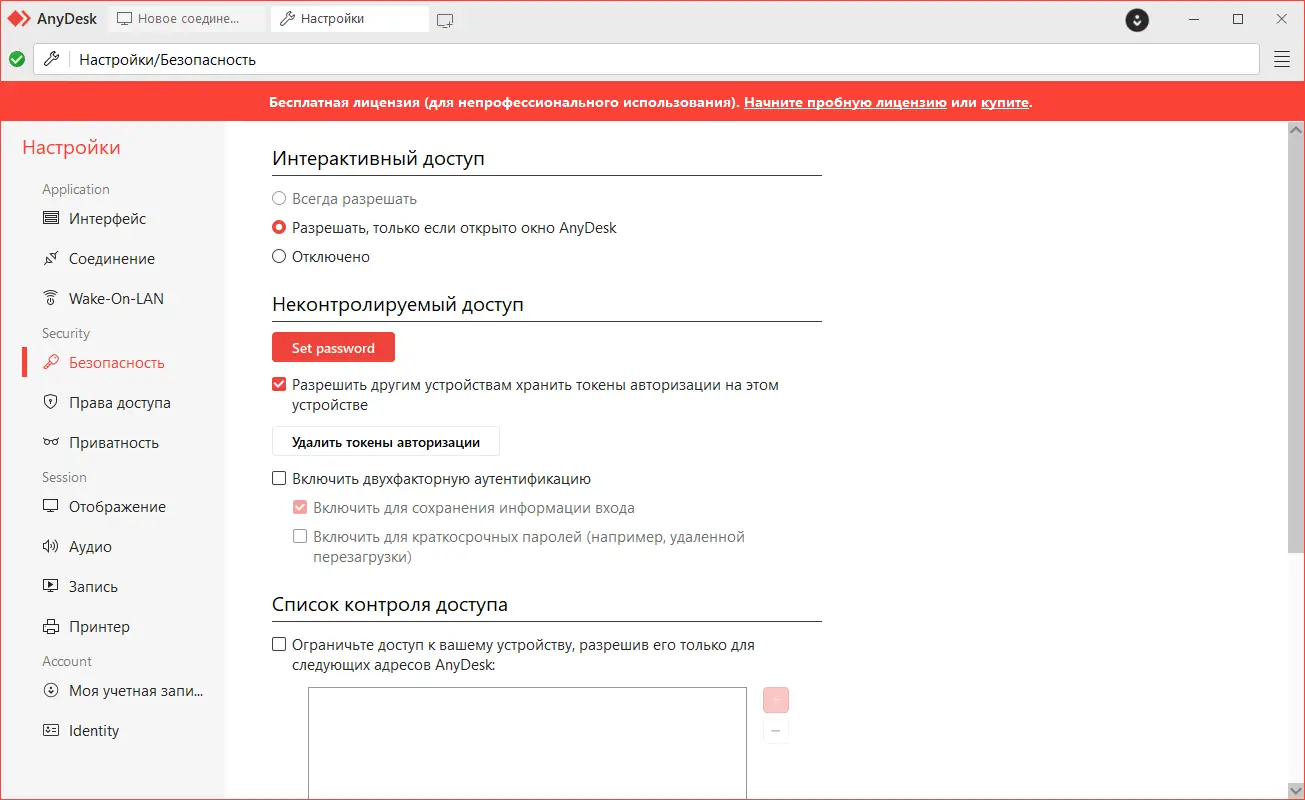Enable access control list restriction checkbox

[279, 645]
